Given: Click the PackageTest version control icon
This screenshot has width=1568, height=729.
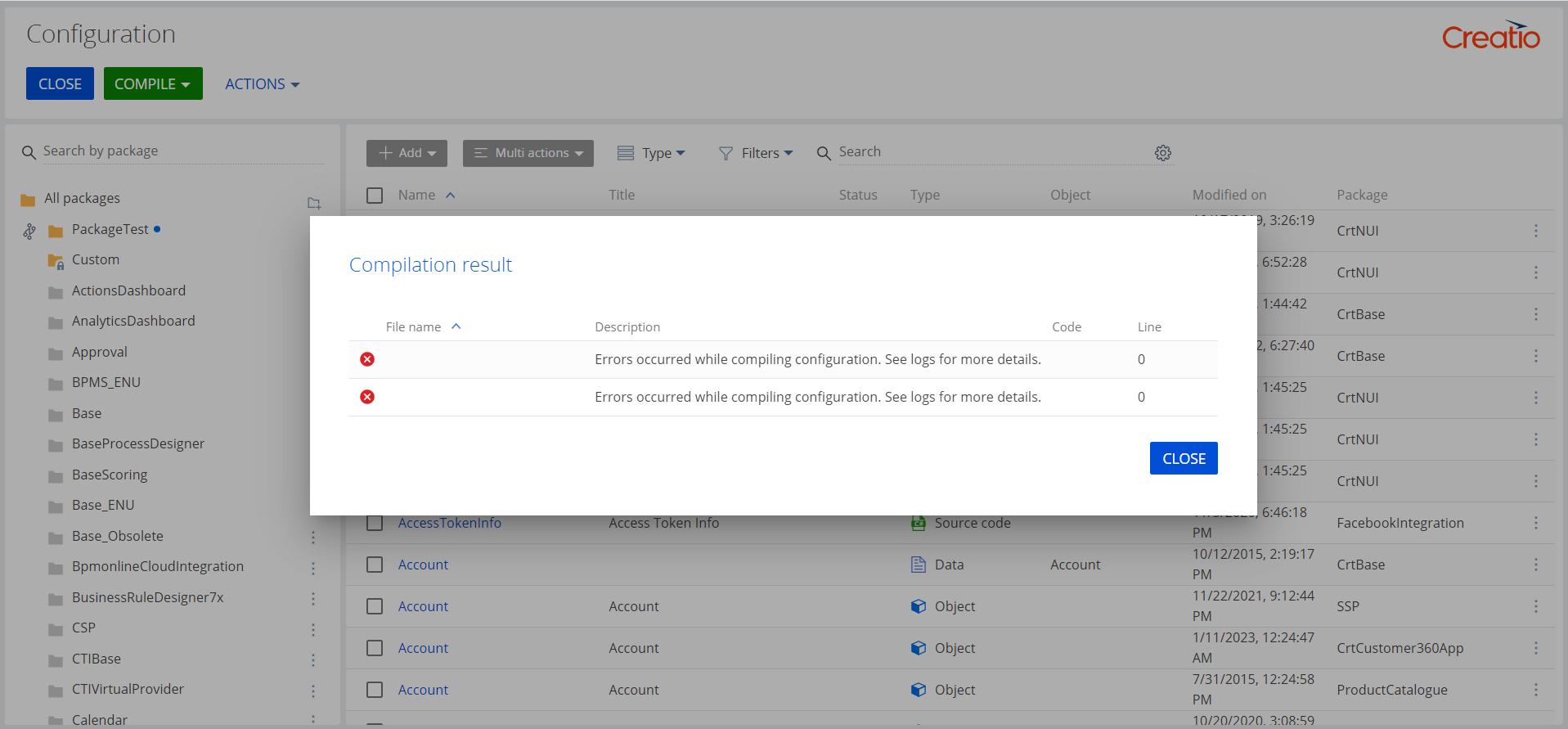Looking at the screenshot, I should point(29,232).
